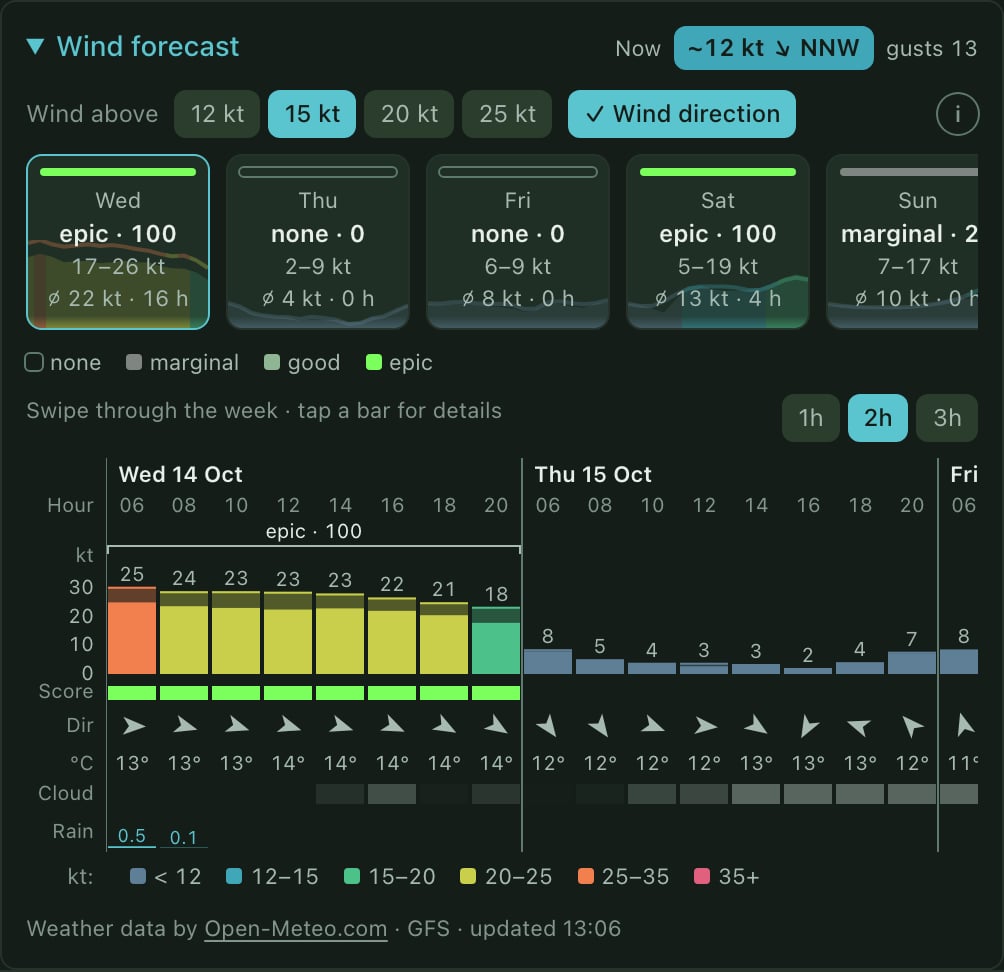Click the Thu 16 wind direction arrow
The image size is (1004, 972).
point(809,727)
